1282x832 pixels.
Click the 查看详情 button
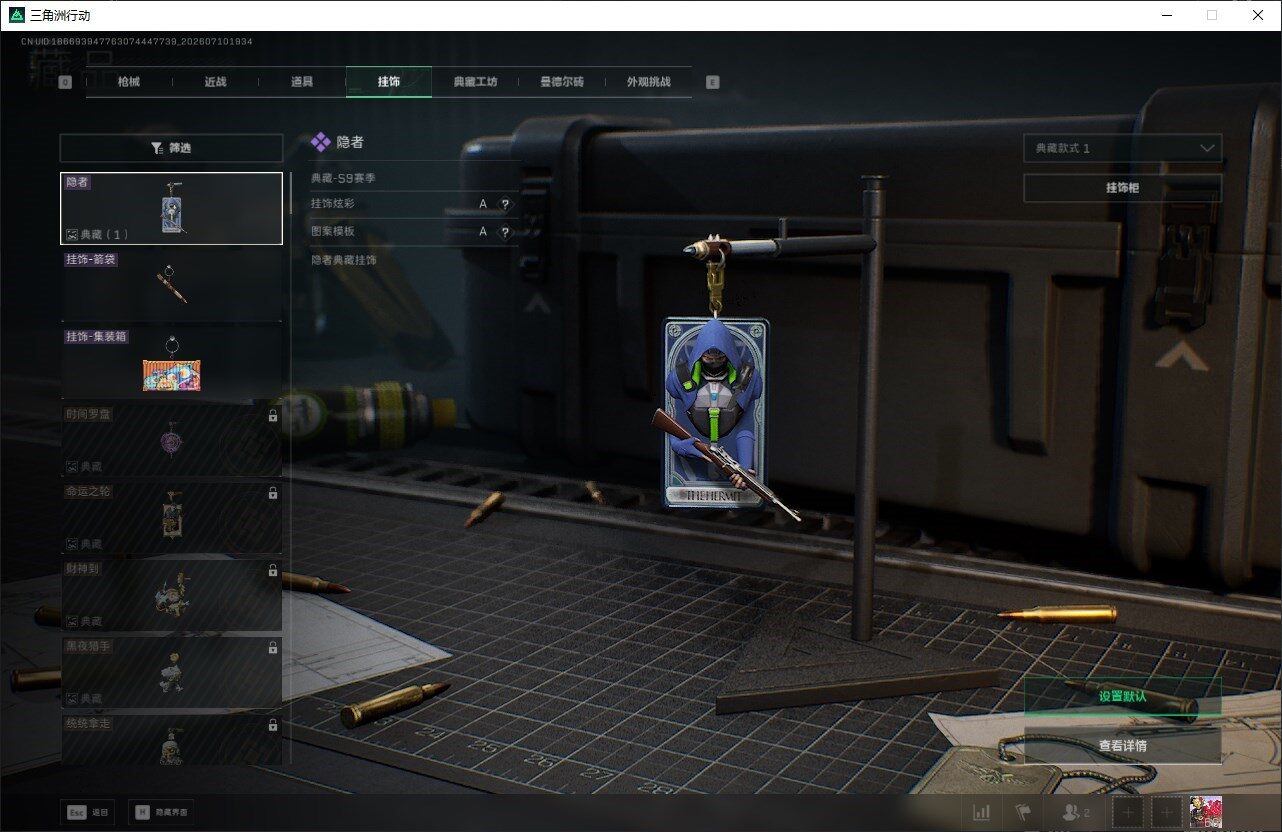1122,745
